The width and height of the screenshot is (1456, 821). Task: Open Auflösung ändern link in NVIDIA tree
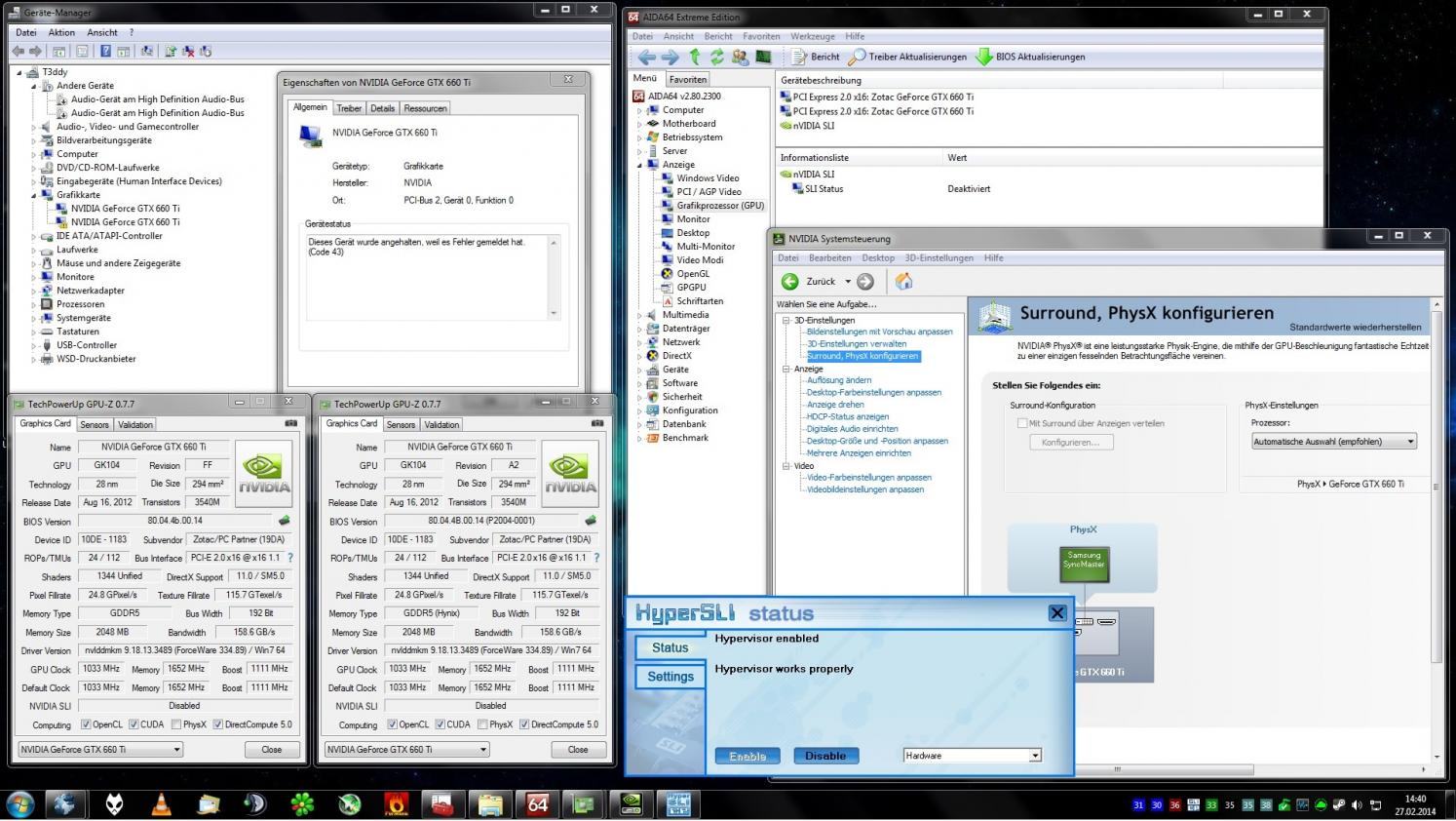(839, 380)
